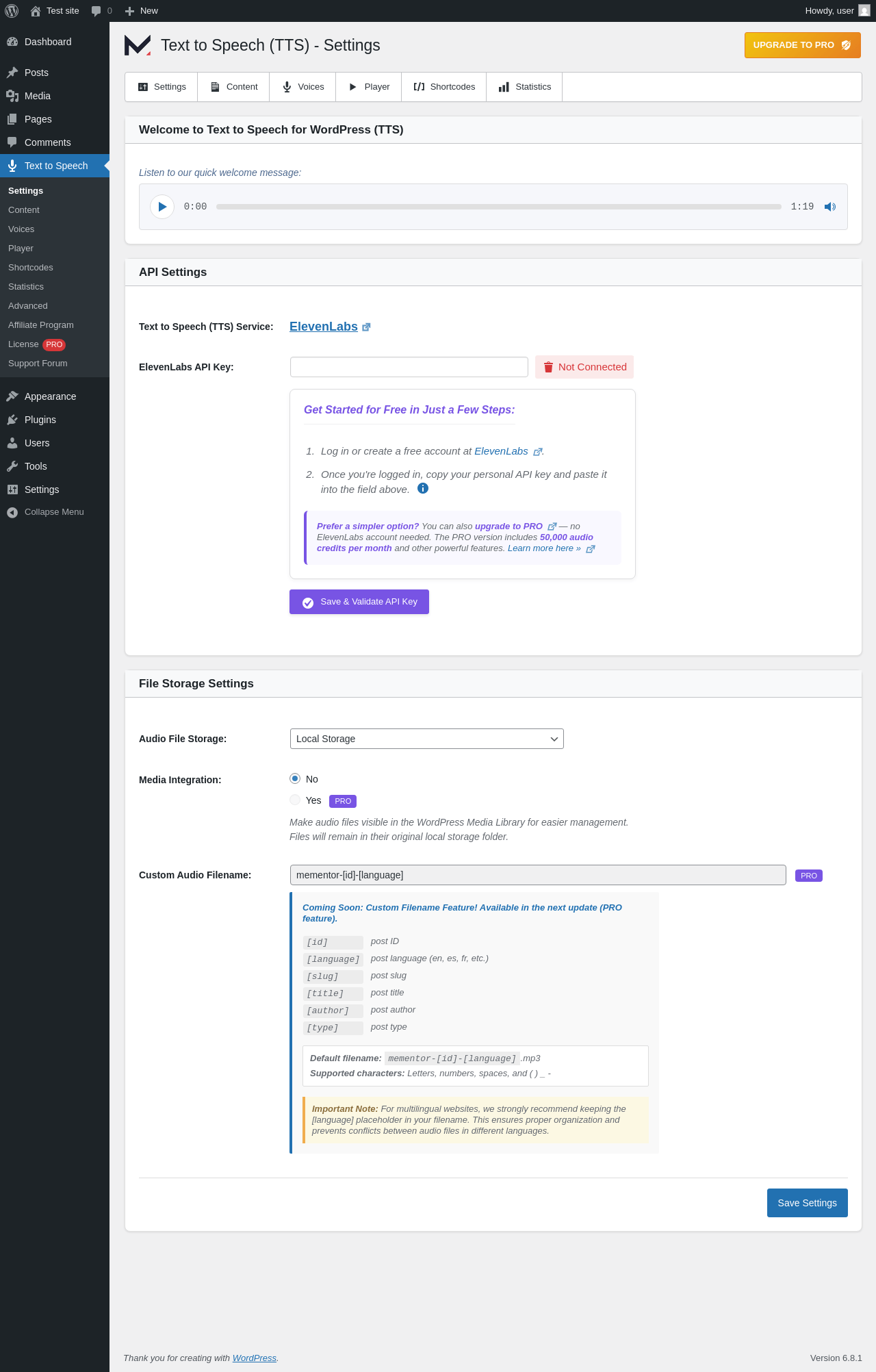876x1372 pixels.
Task: Click PRO badge beside filename field
Action: (809, 876)
